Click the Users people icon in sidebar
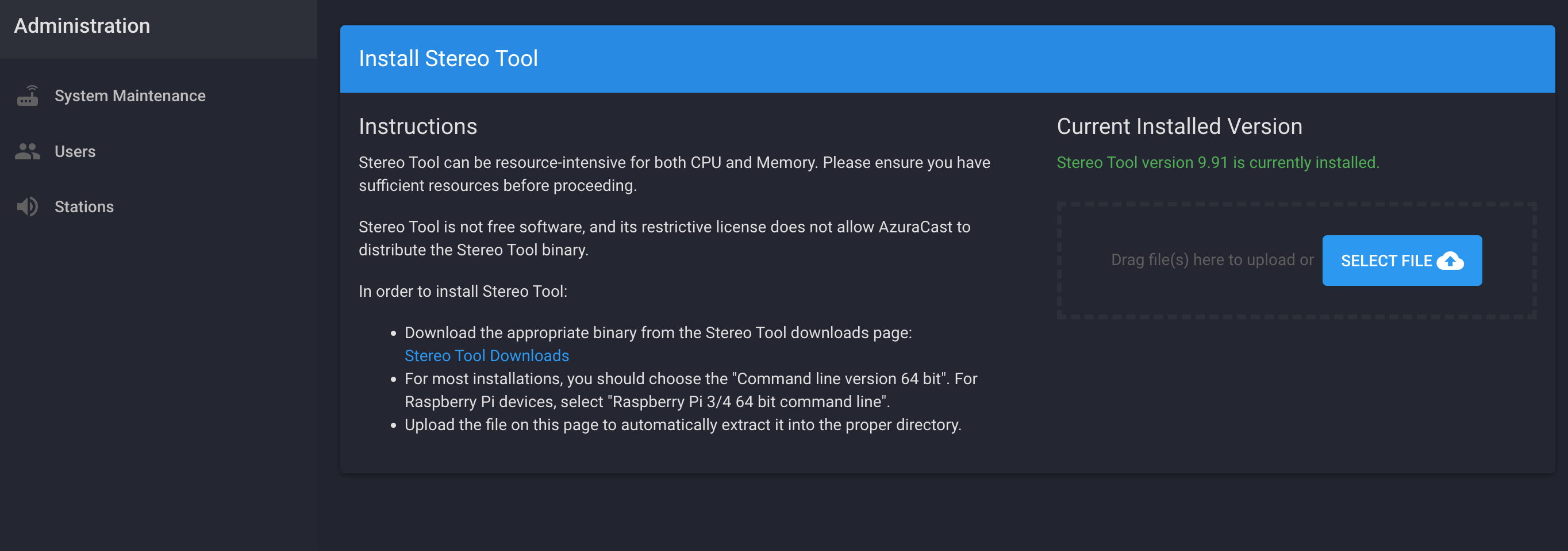Screen dimensions: 1568x551 click(28, 151)
